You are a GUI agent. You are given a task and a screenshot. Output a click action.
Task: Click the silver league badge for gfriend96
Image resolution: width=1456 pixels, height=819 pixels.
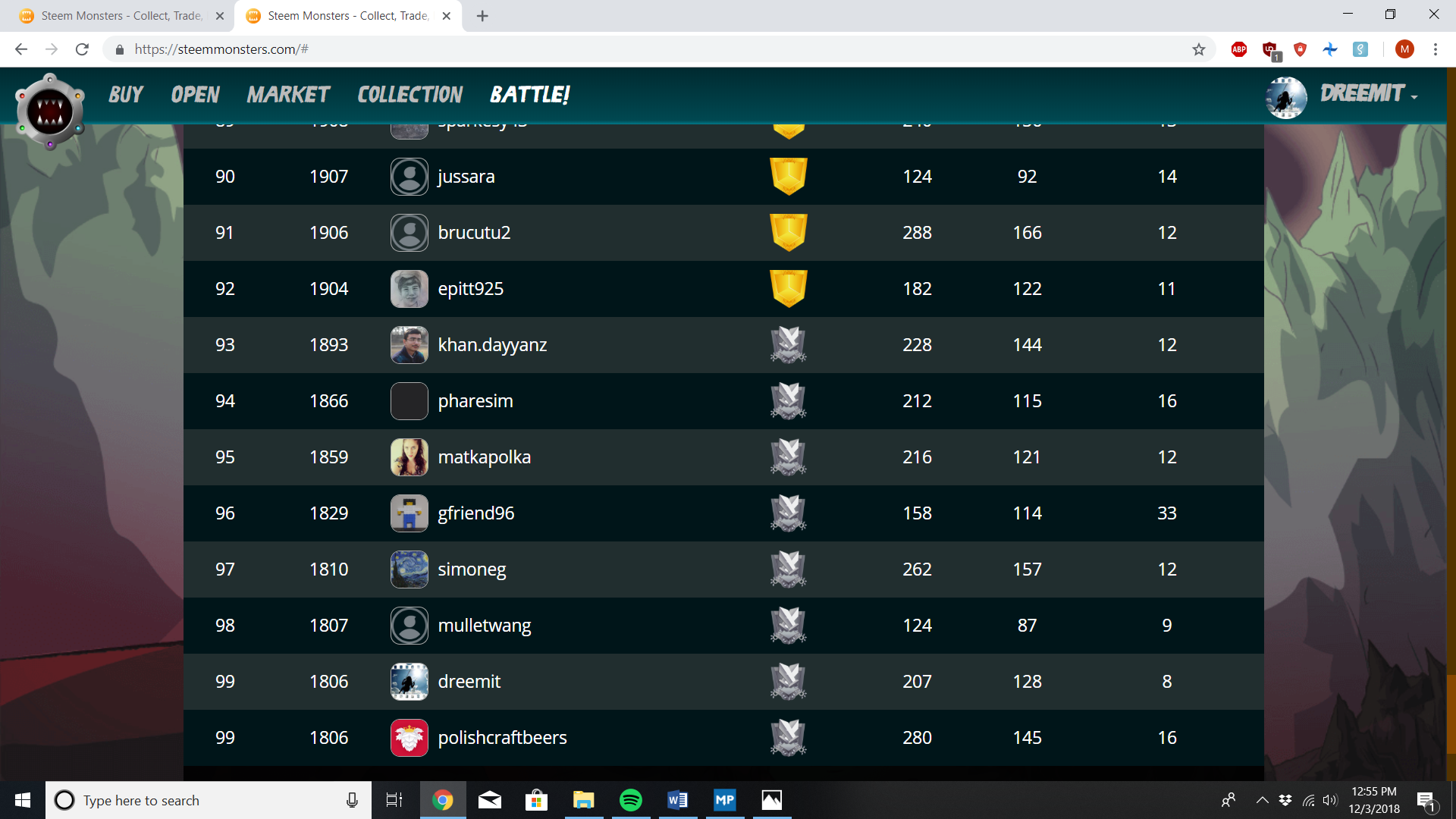[789, 513]
